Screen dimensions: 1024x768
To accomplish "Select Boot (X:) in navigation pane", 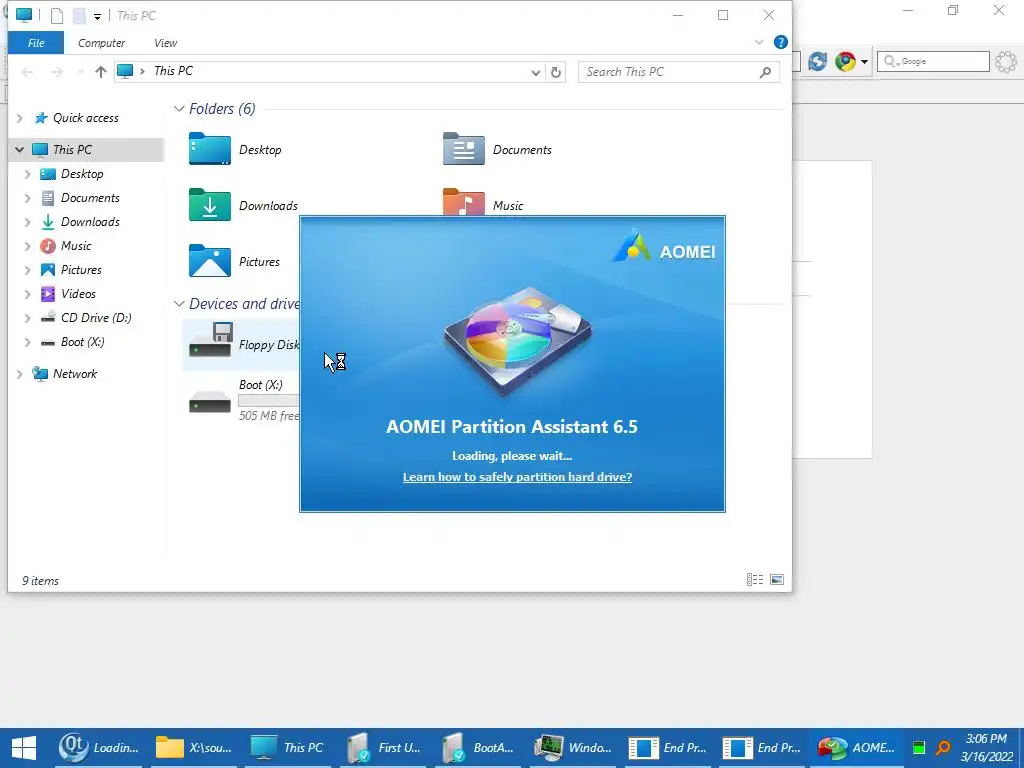I will click(x=82, y=342).
